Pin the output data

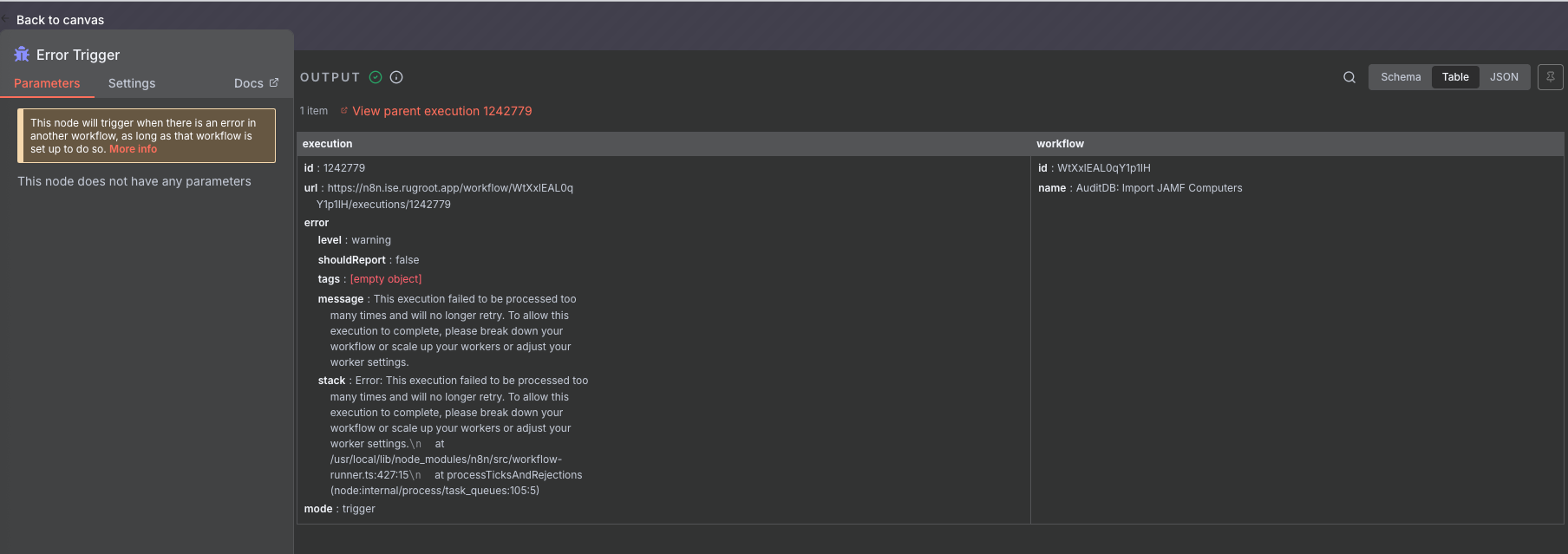1550,77
